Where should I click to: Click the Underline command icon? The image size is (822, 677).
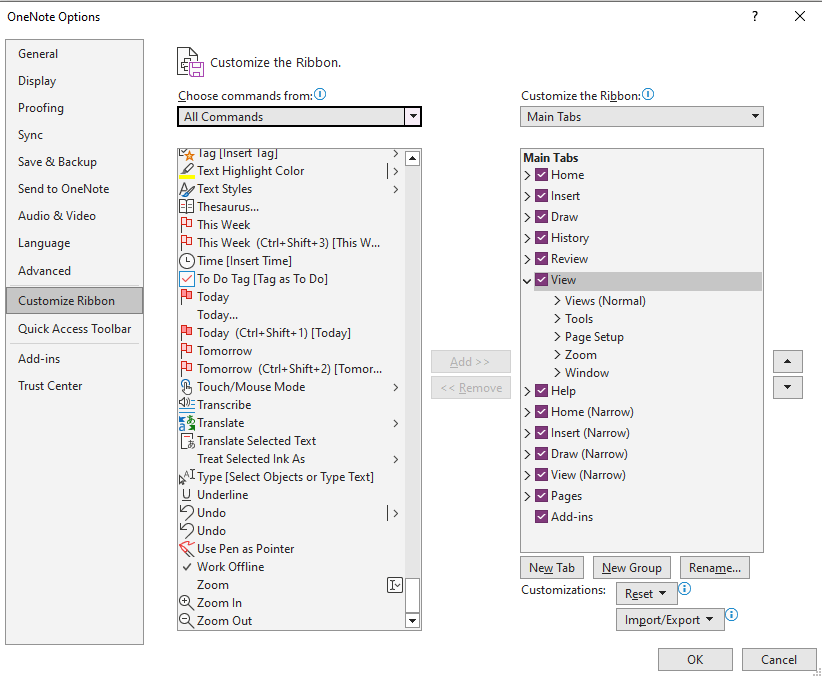point(186,494)
